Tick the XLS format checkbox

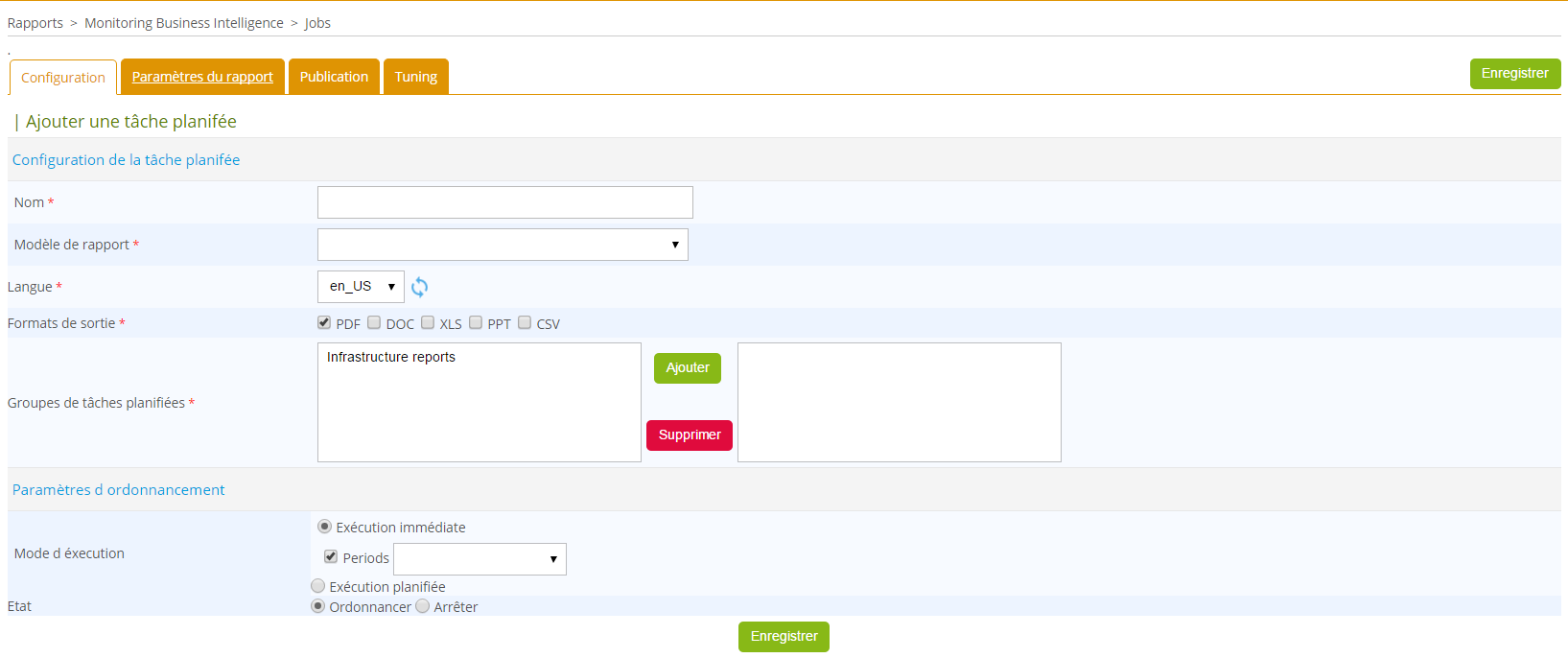tap(428, 323)
